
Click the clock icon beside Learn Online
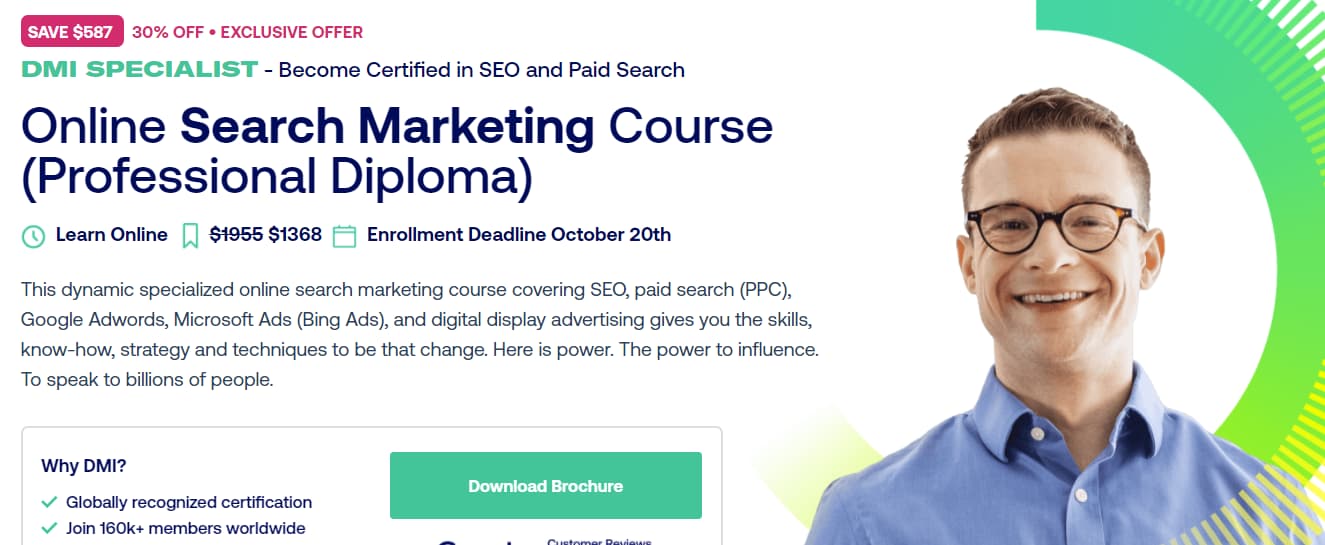pyautogui.click(x=33, y=236)
